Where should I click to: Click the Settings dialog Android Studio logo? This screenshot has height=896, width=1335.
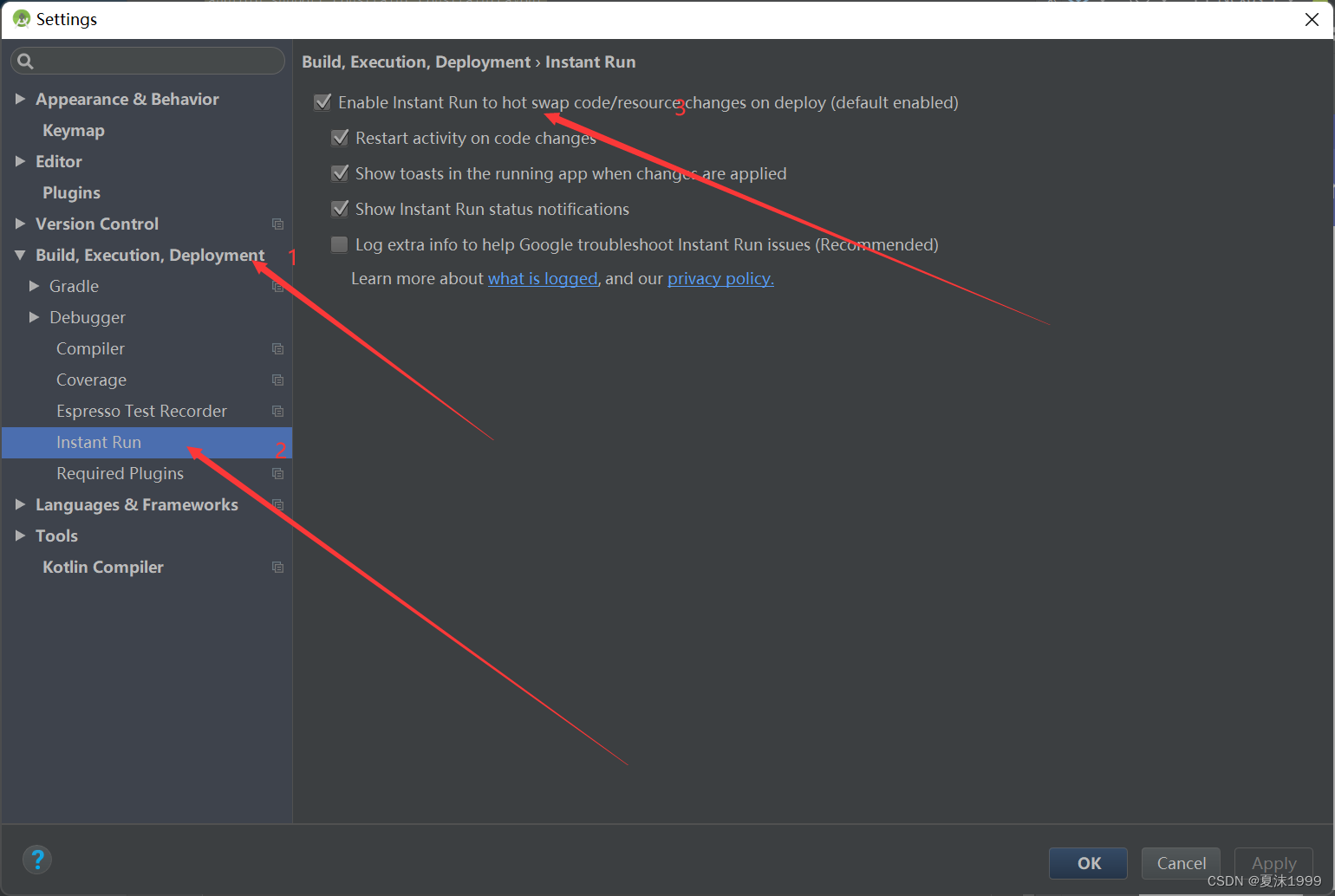(x=21, y=18)
